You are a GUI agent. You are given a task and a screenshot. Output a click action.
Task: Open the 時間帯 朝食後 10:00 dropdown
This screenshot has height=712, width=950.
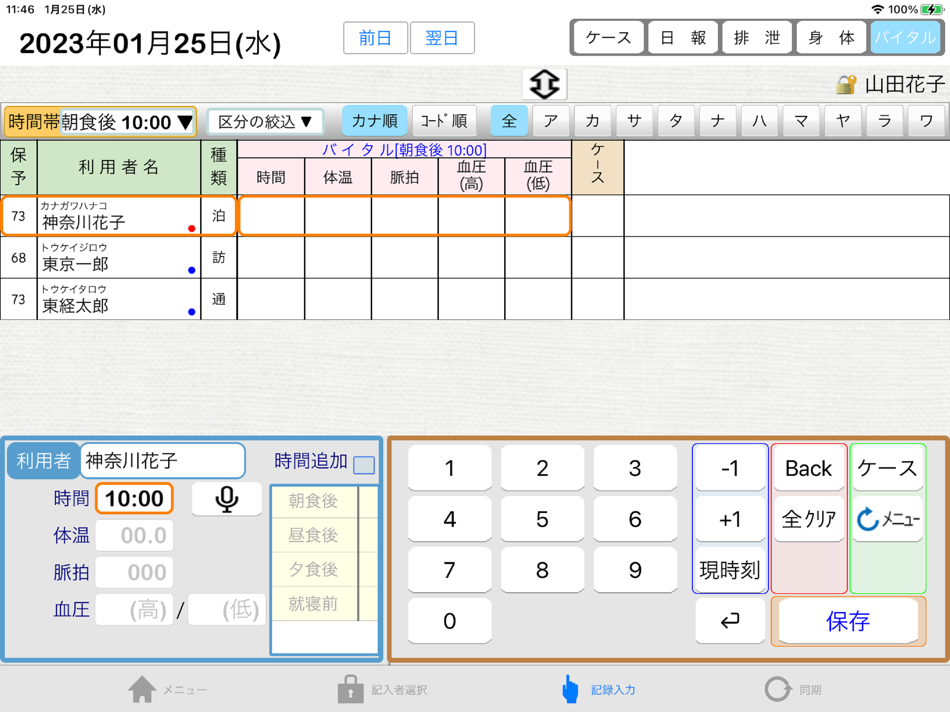tap(100, 119)
